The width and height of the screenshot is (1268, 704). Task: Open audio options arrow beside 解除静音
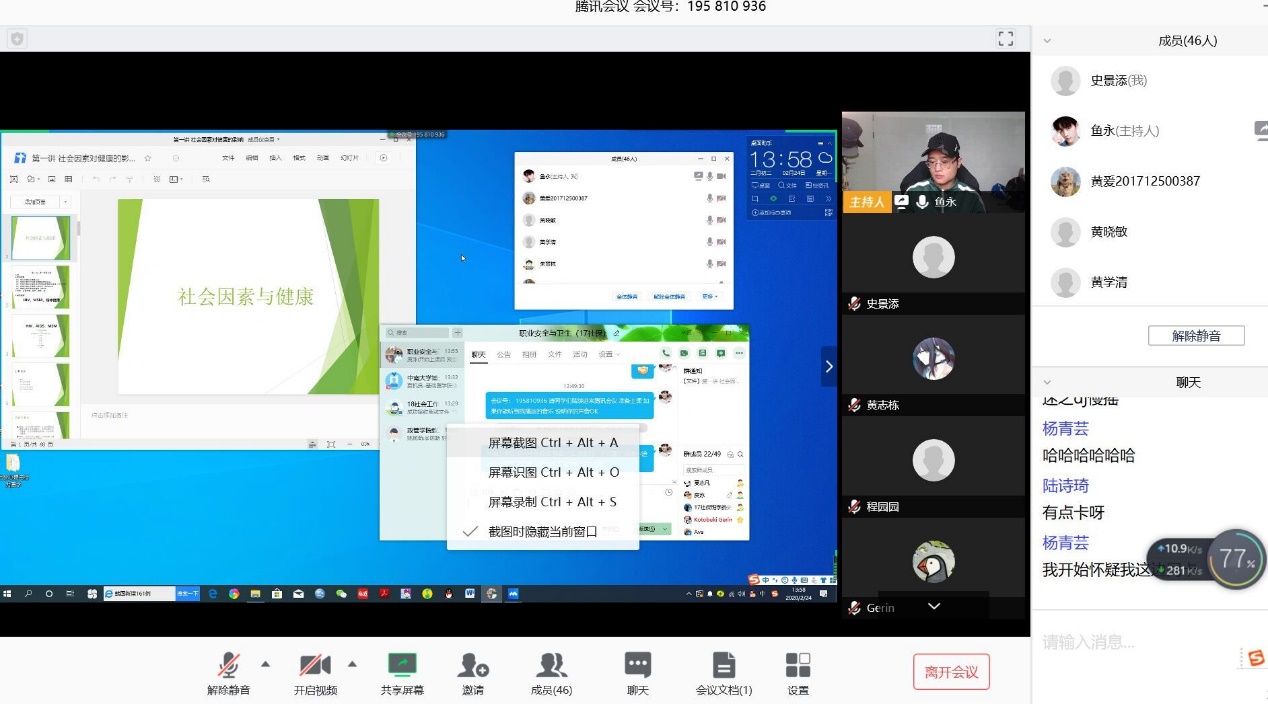(265, 664)
